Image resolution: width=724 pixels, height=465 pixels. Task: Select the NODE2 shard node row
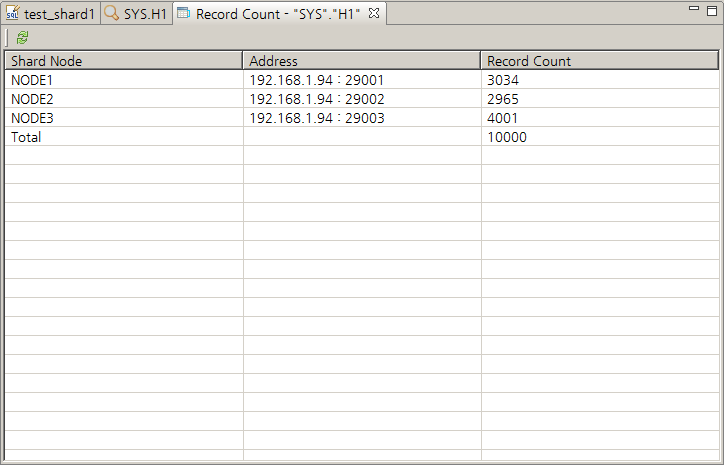tap(33, 99)
